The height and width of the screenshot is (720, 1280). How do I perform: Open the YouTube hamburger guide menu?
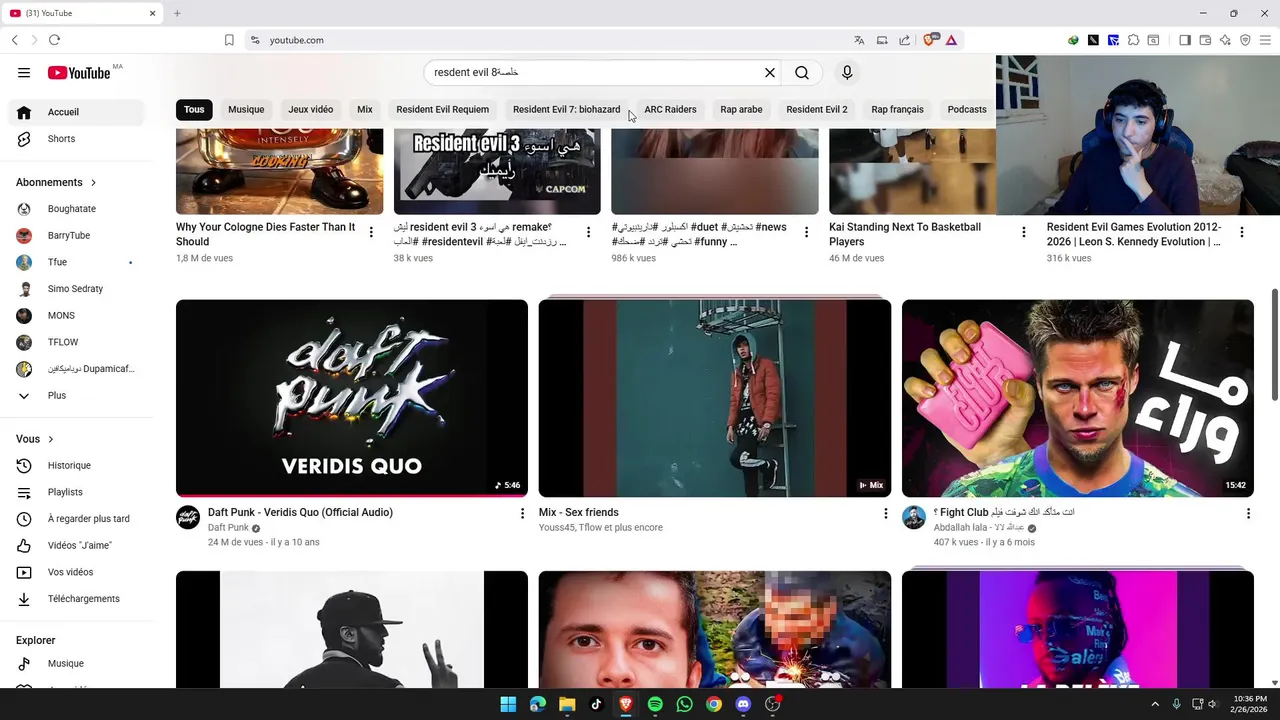tap(24, 72)
